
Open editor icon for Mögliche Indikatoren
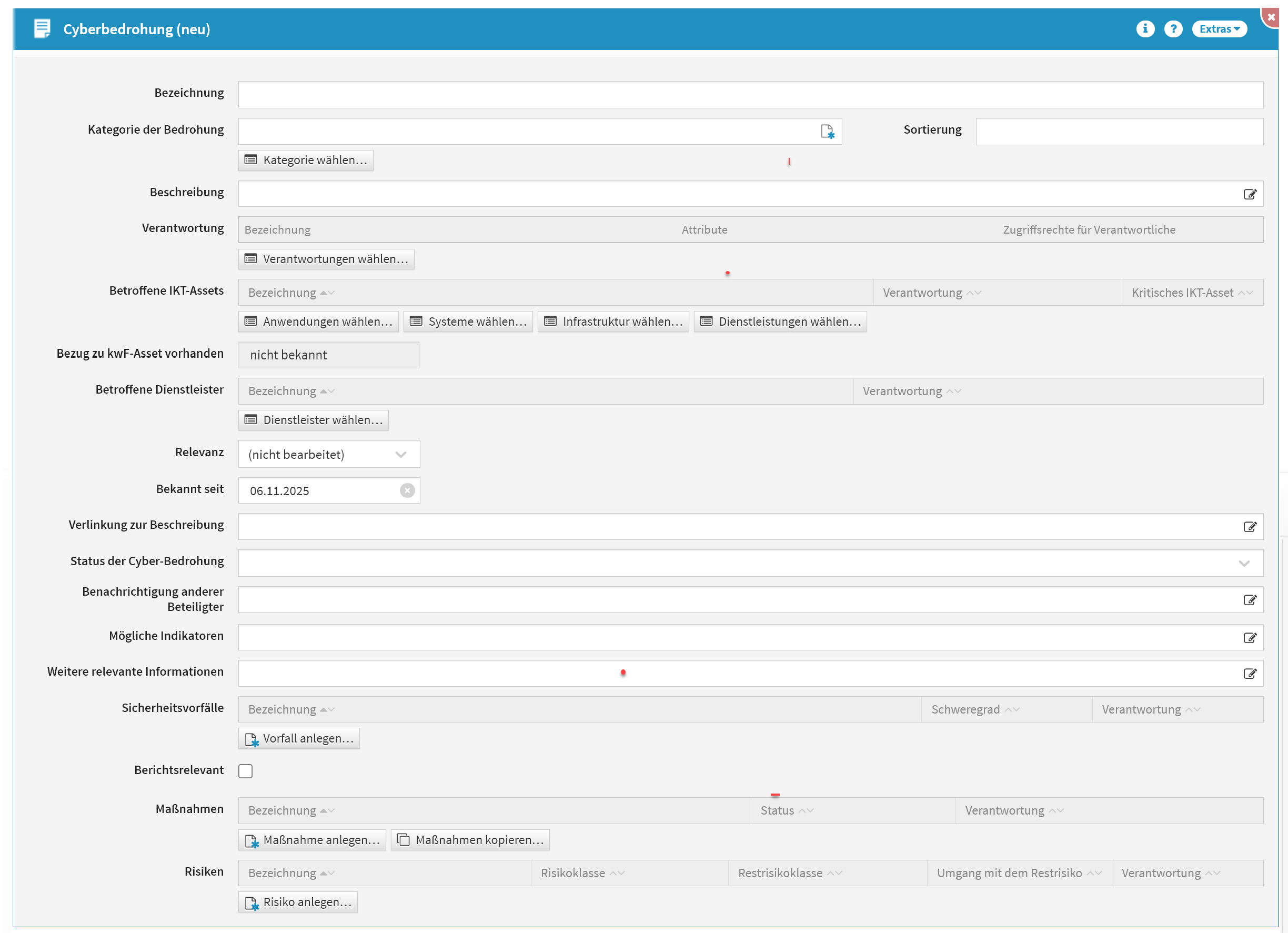tap(1250, 638)
